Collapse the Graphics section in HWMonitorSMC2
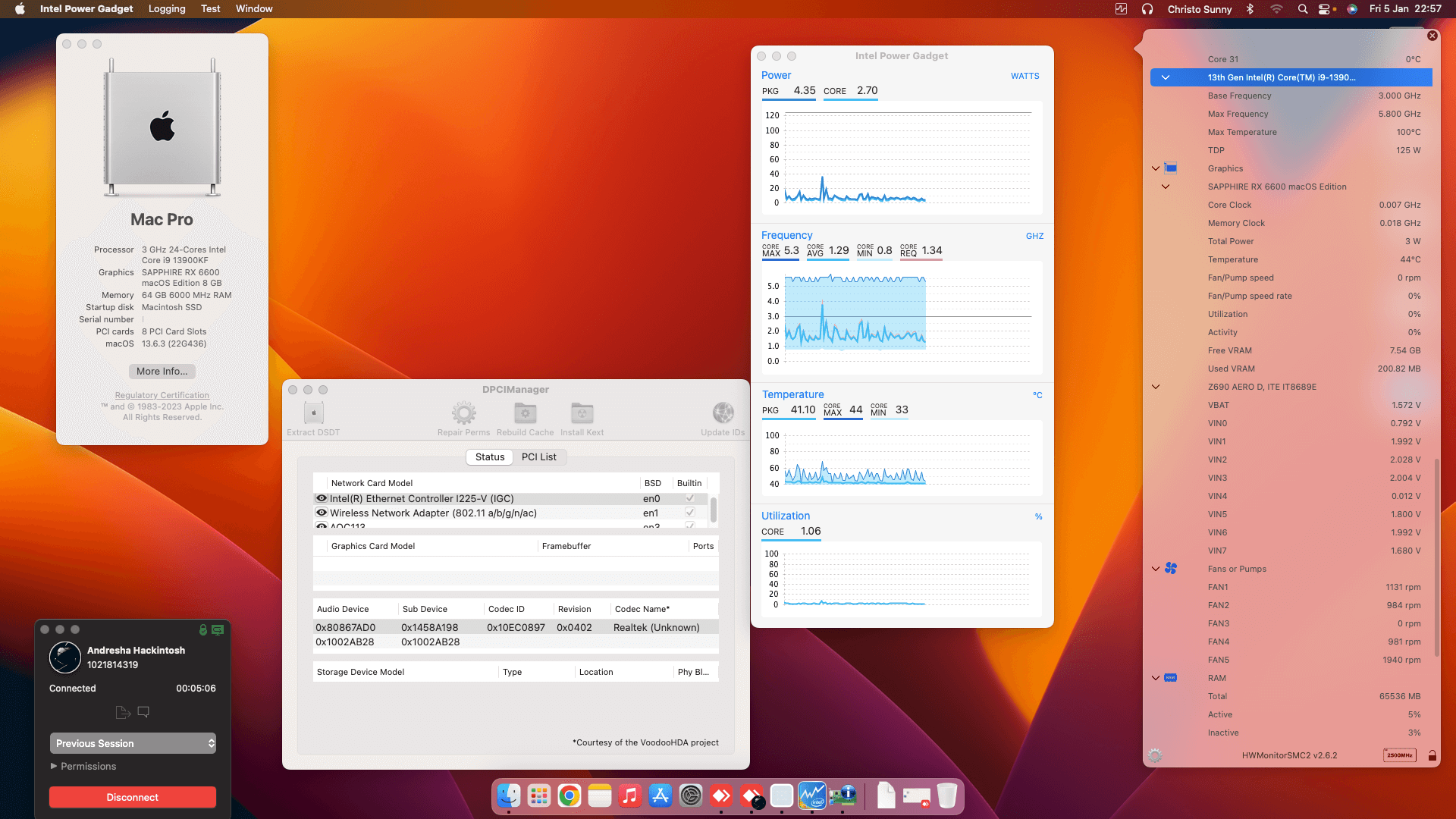The width and height of the screenshot is (1456, 819). pos(1156,168)
